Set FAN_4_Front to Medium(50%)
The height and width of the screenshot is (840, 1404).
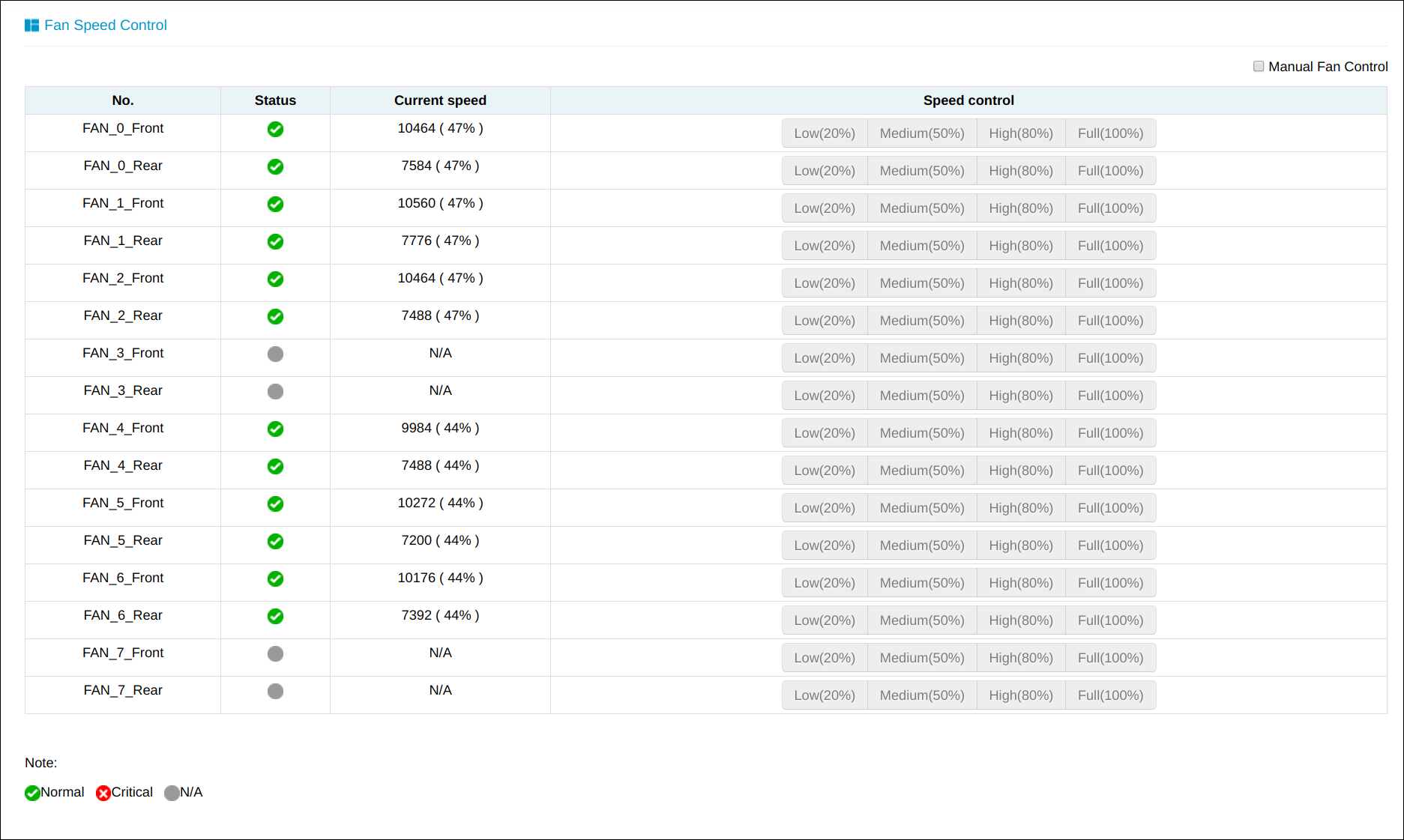pyautogui.click(x=922, y=433)
